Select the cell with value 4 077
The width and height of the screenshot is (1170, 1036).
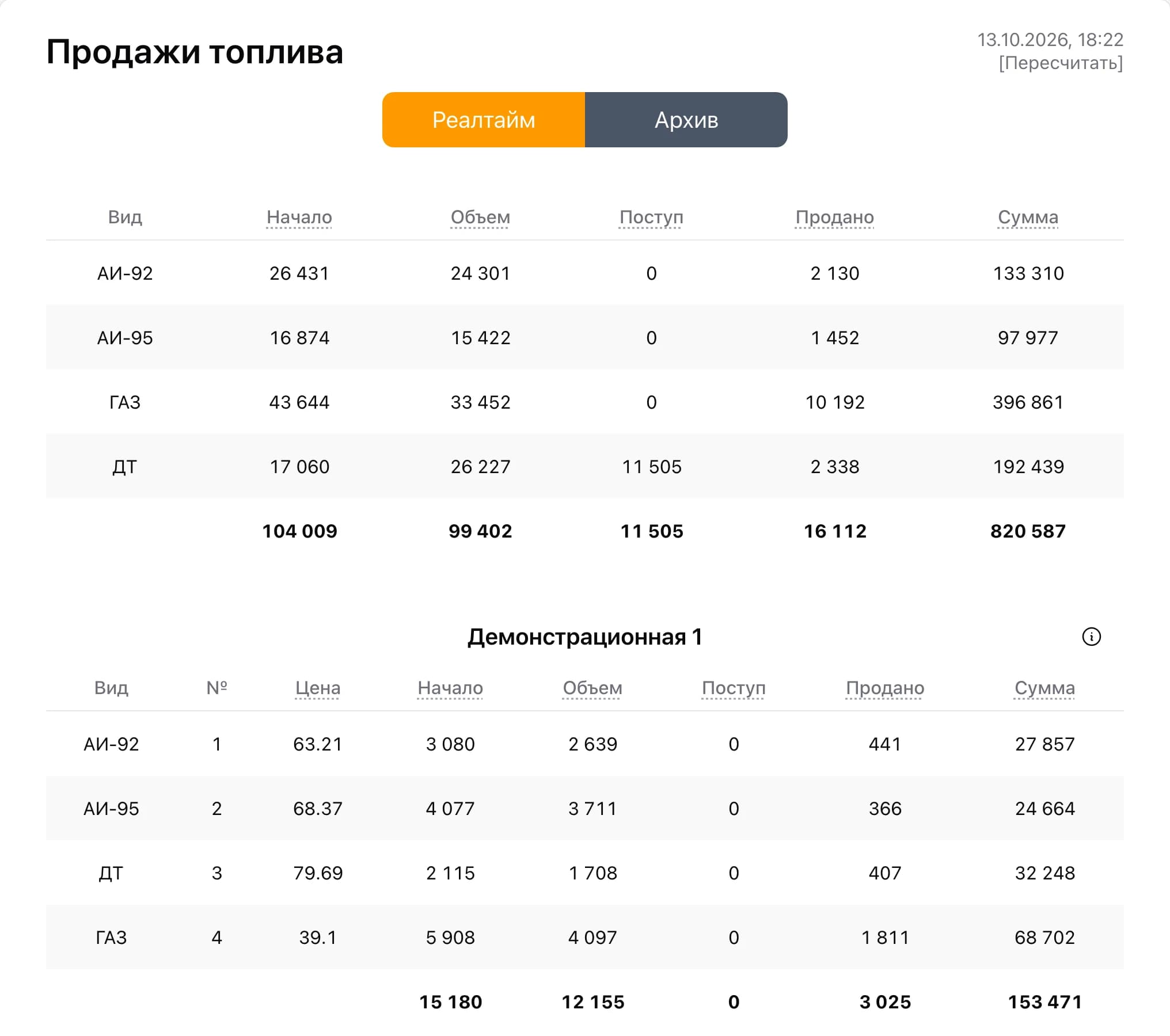pyautogui.click(x=450, y=809)
